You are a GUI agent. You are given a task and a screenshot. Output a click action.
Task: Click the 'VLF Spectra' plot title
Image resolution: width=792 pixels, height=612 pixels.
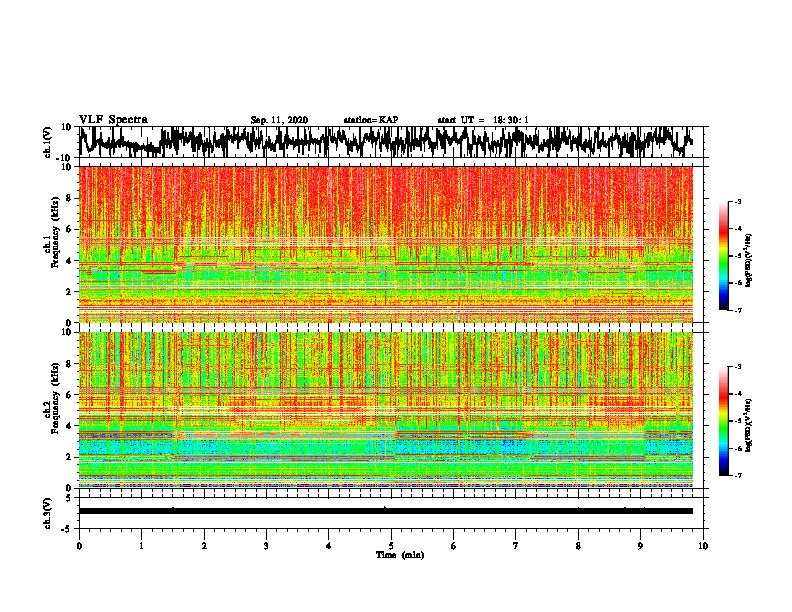[x=113, y=120]
